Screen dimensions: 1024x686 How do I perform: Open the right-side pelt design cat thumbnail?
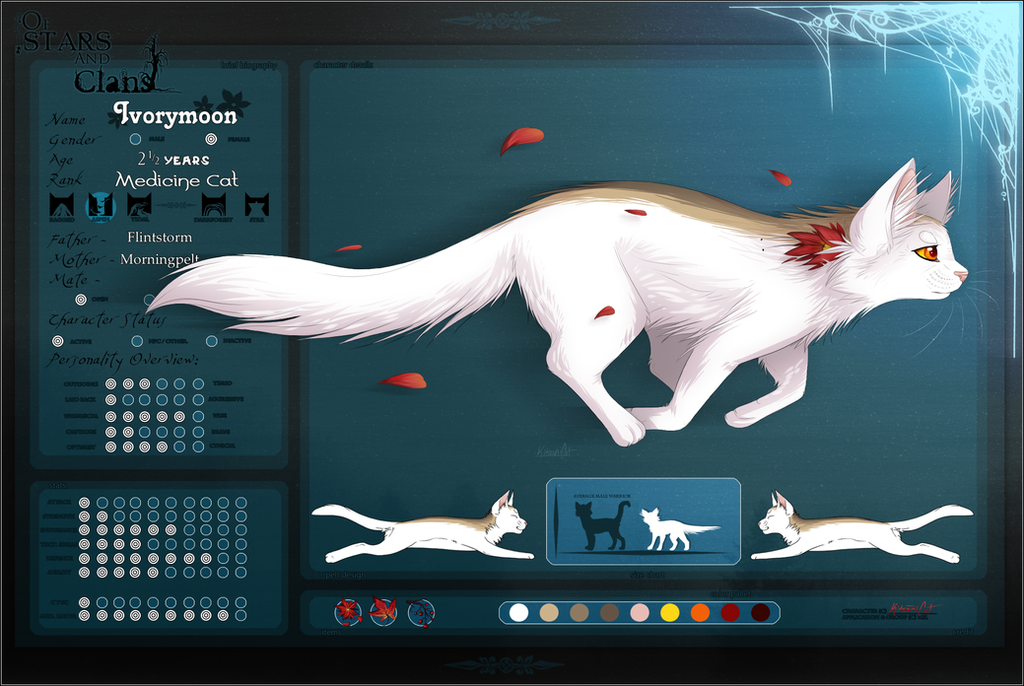[x=862, y=528]
